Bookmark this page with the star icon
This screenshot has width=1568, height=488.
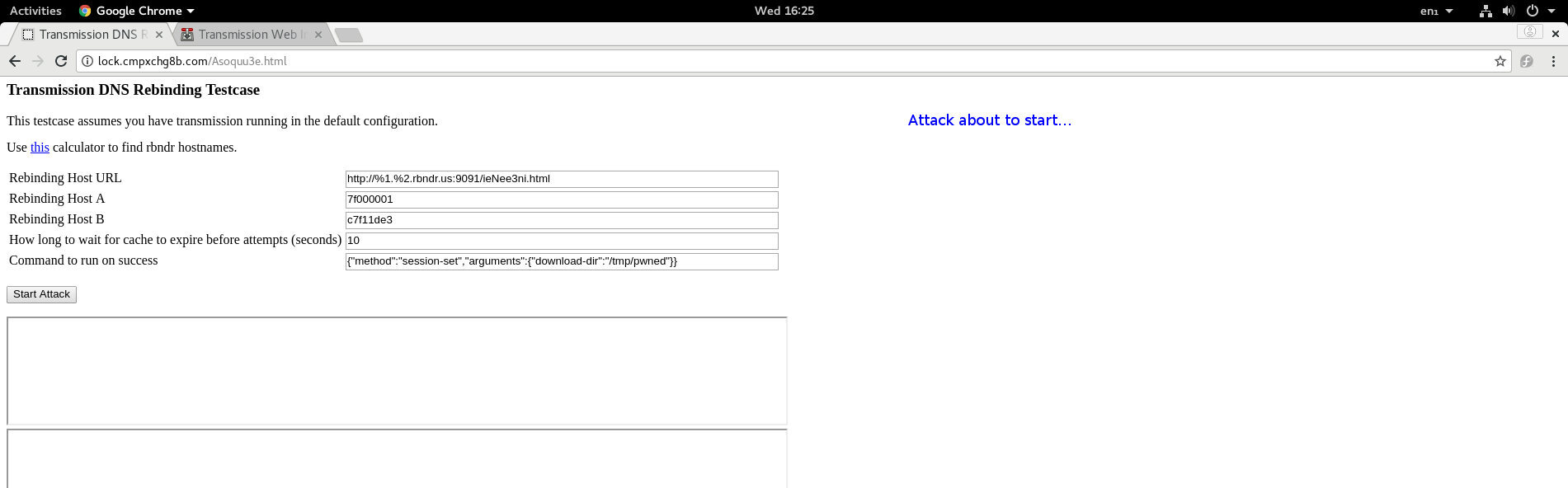(1500, 61)
